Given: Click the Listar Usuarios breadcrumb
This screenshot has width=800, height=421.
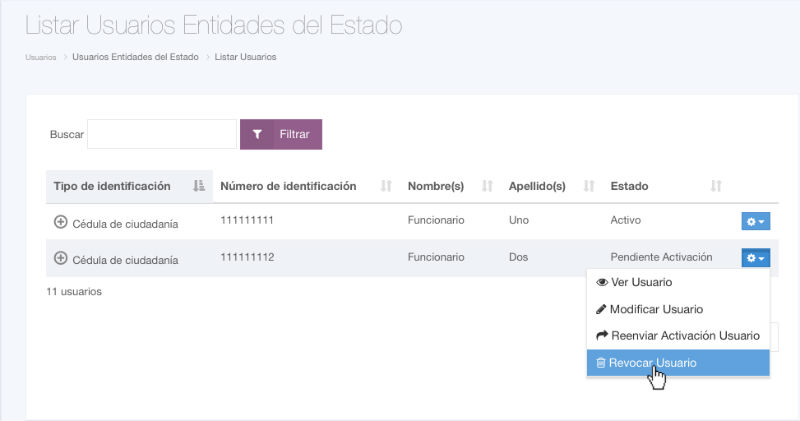Looking at the screenshot, I should [245, 57].
